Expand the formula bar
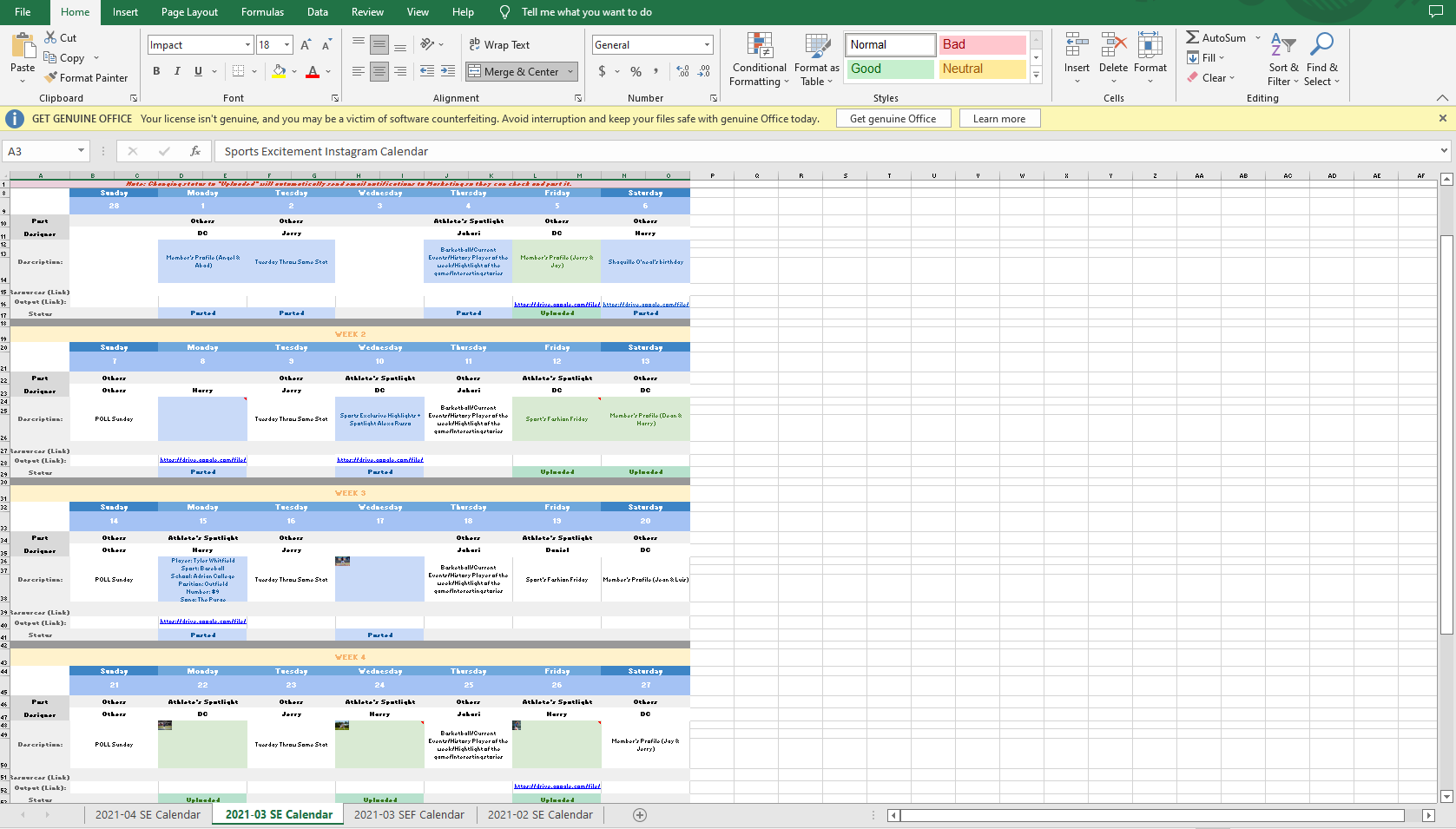This screenshot has width=1456, height=829. [1444, 151]
